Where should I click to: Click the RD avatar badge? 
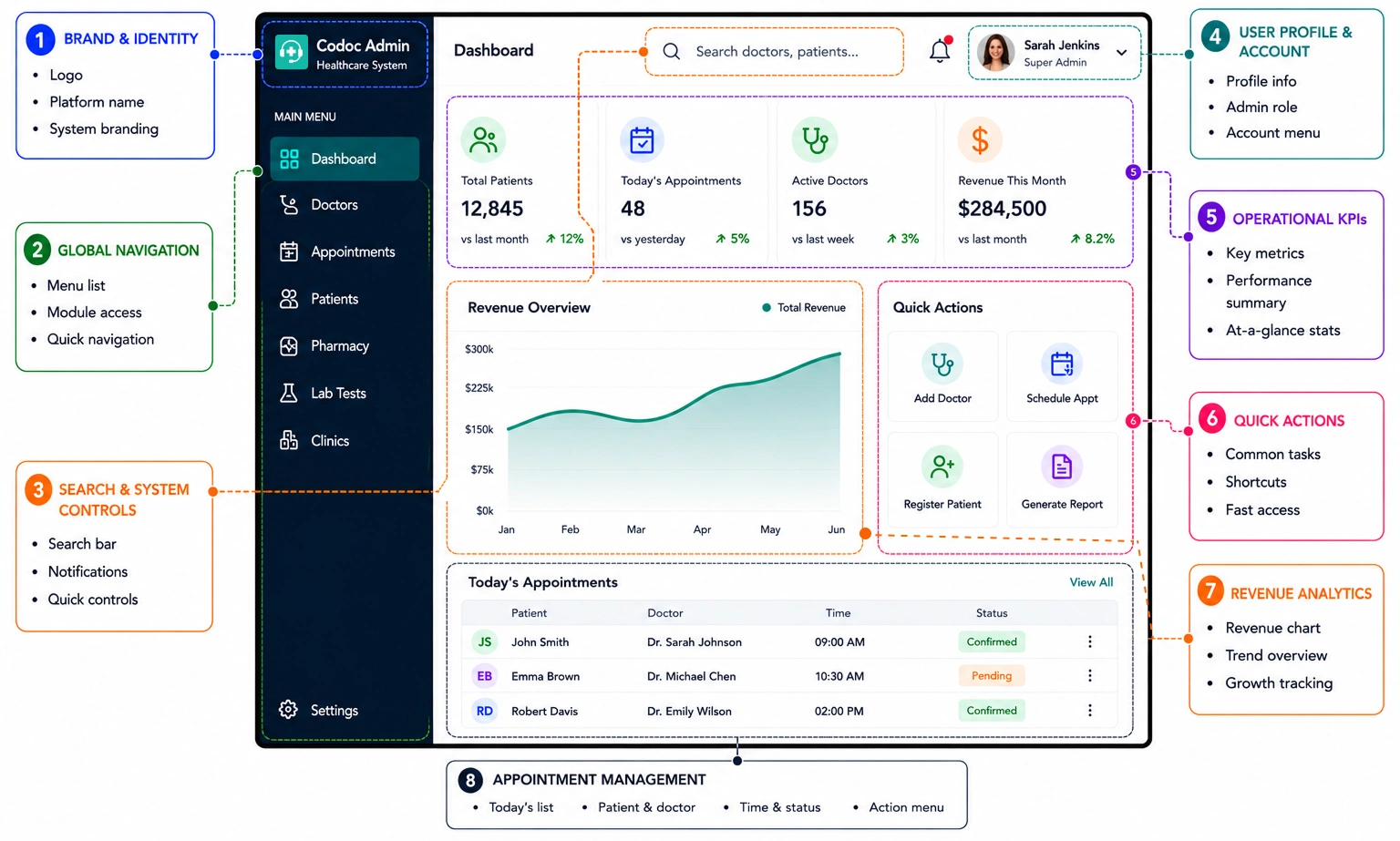click(x=485, y=711)
